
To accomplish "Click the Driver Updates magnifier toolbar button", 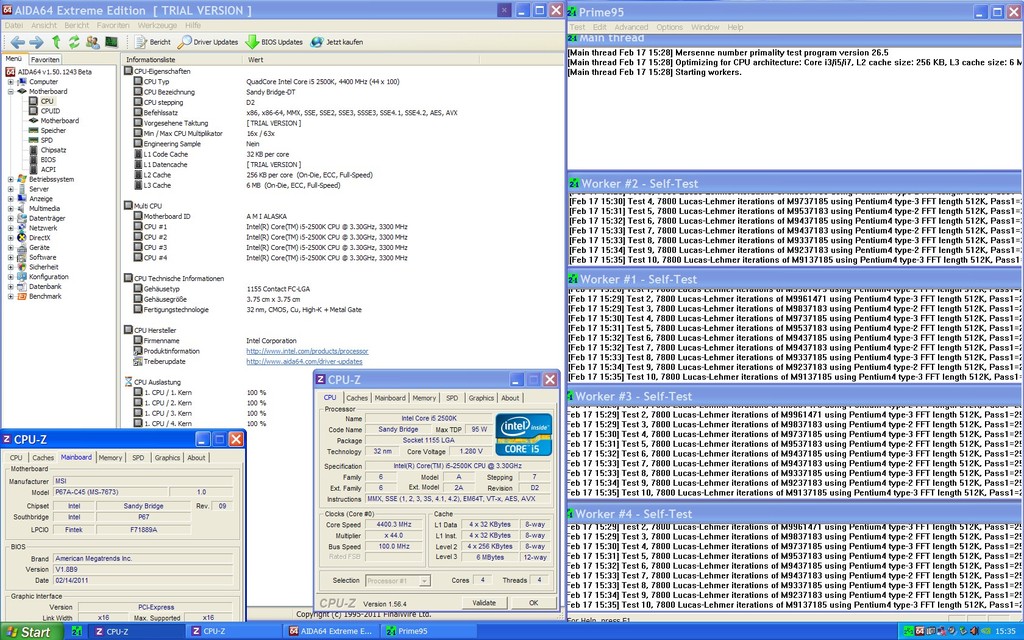I will point(208,42).
